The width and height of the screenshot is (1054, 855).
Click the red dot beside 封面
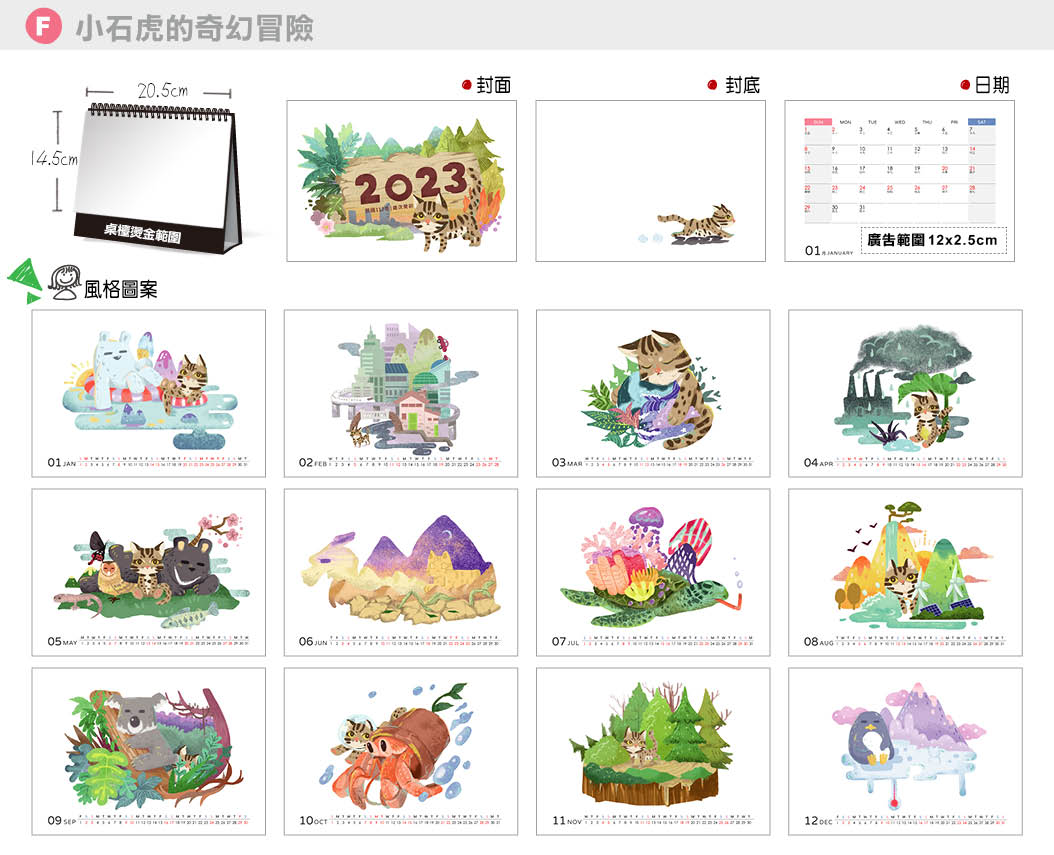[x=466, y=85]
